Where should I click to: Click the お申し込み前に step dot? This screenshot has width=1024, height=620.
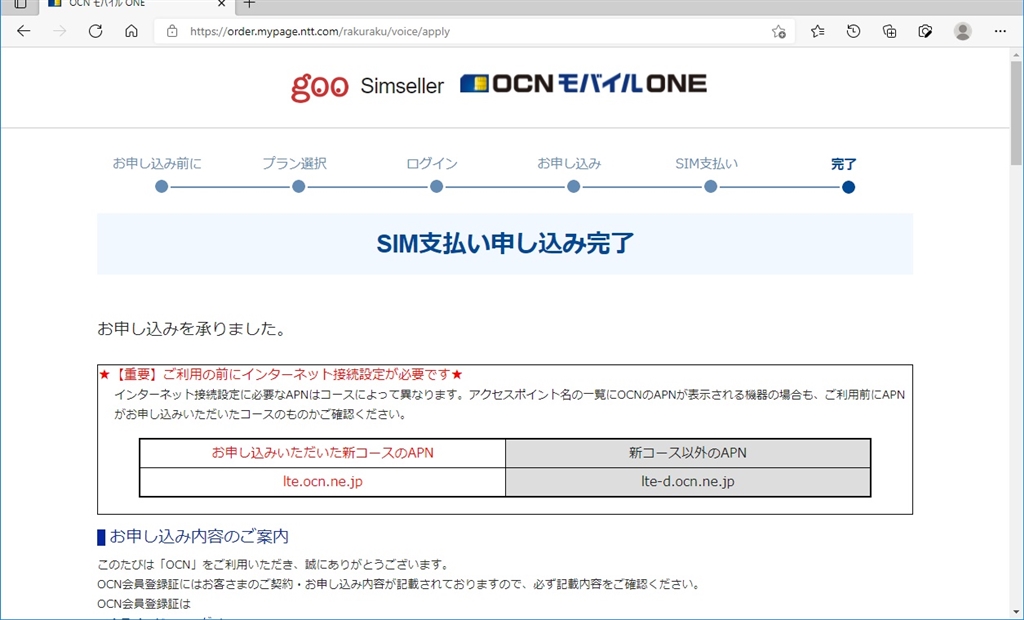tap(161, 187)
